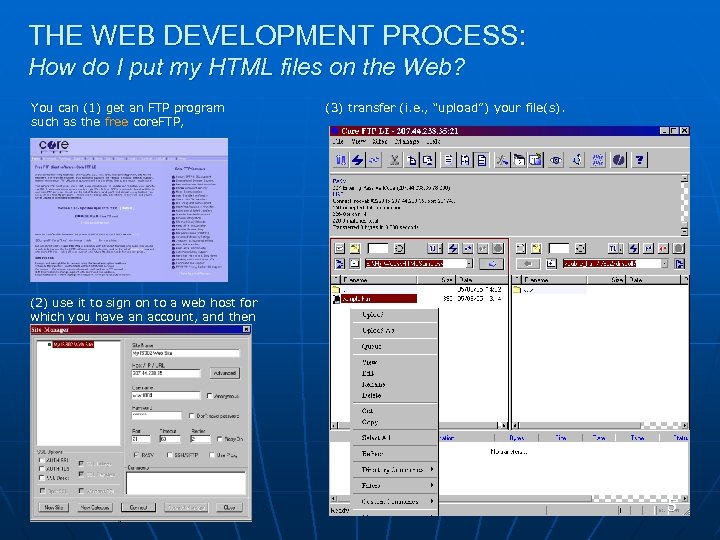This screenshot has height=540, width=720.
Task: Open the Manage menu in Core FTP
Action: 406,141
